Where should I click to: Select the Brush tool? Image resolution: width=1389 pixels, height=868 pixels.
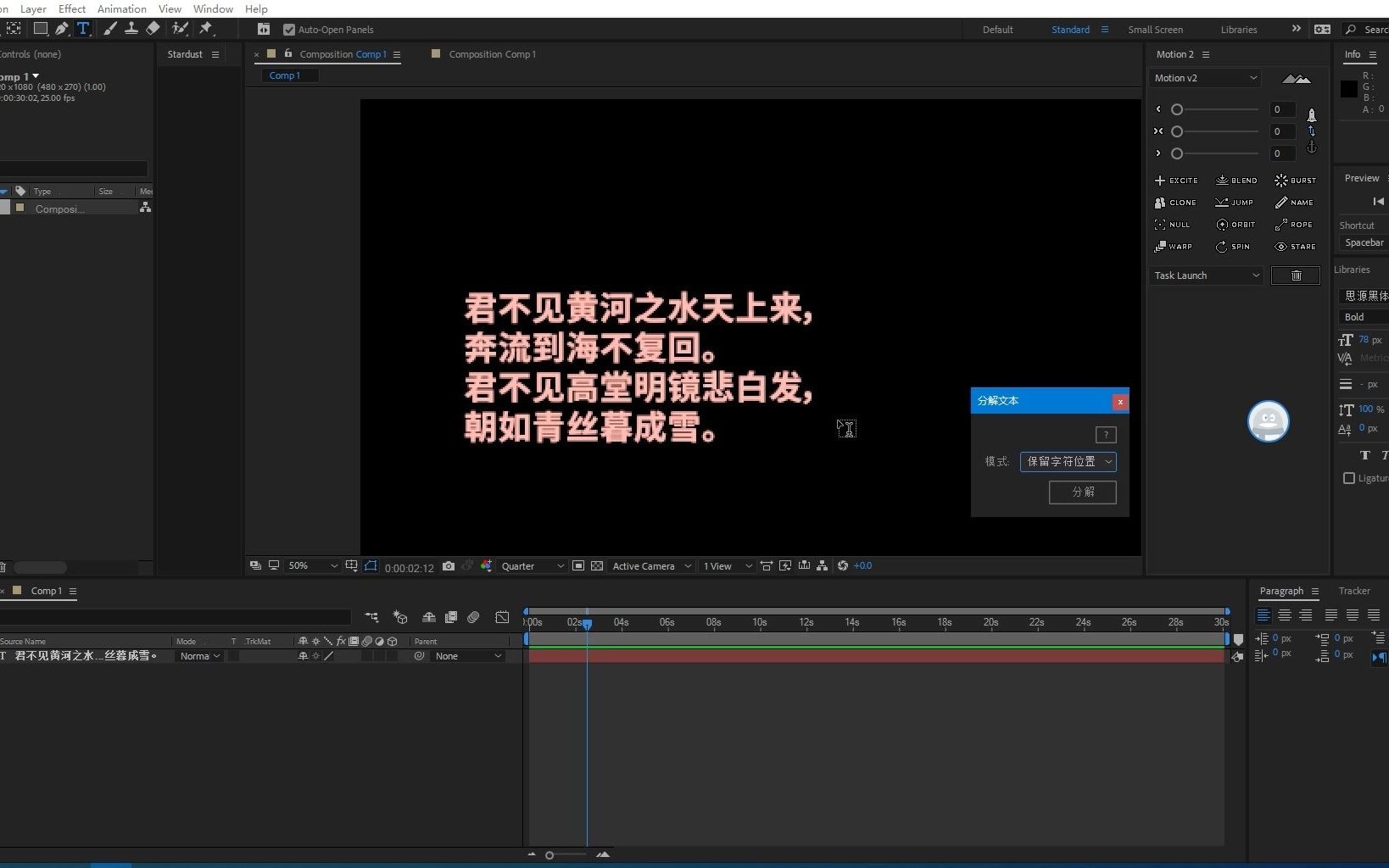point(110,29)
